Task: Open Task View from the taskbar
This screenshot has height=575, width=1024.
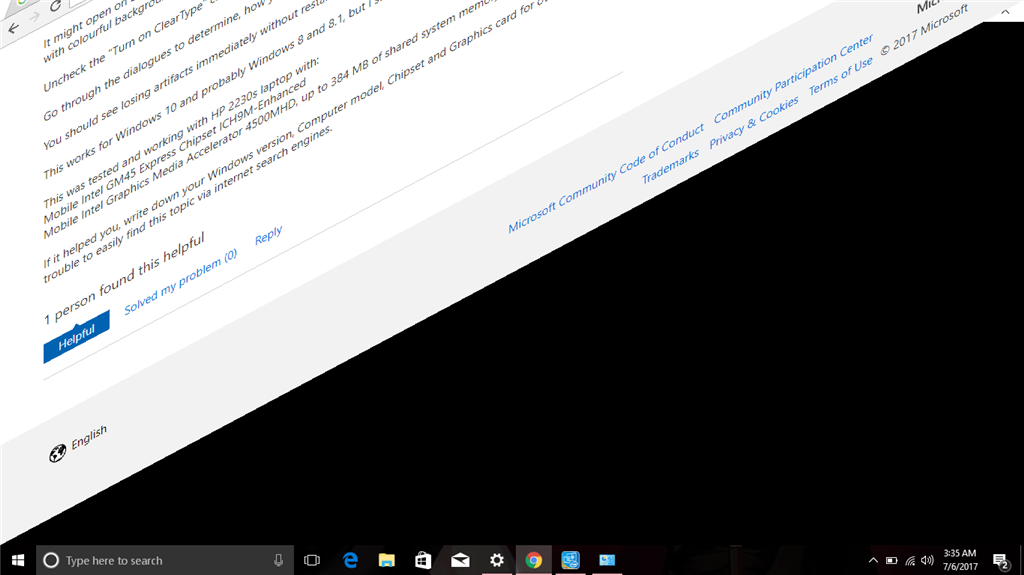Action: point(312,560)
